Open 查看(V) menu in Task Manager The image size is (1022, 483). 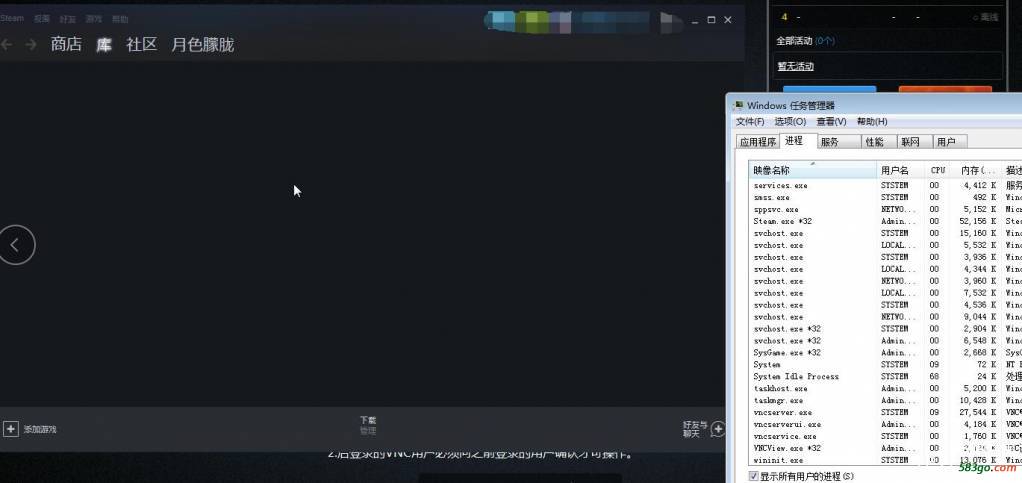coord(832,122)
